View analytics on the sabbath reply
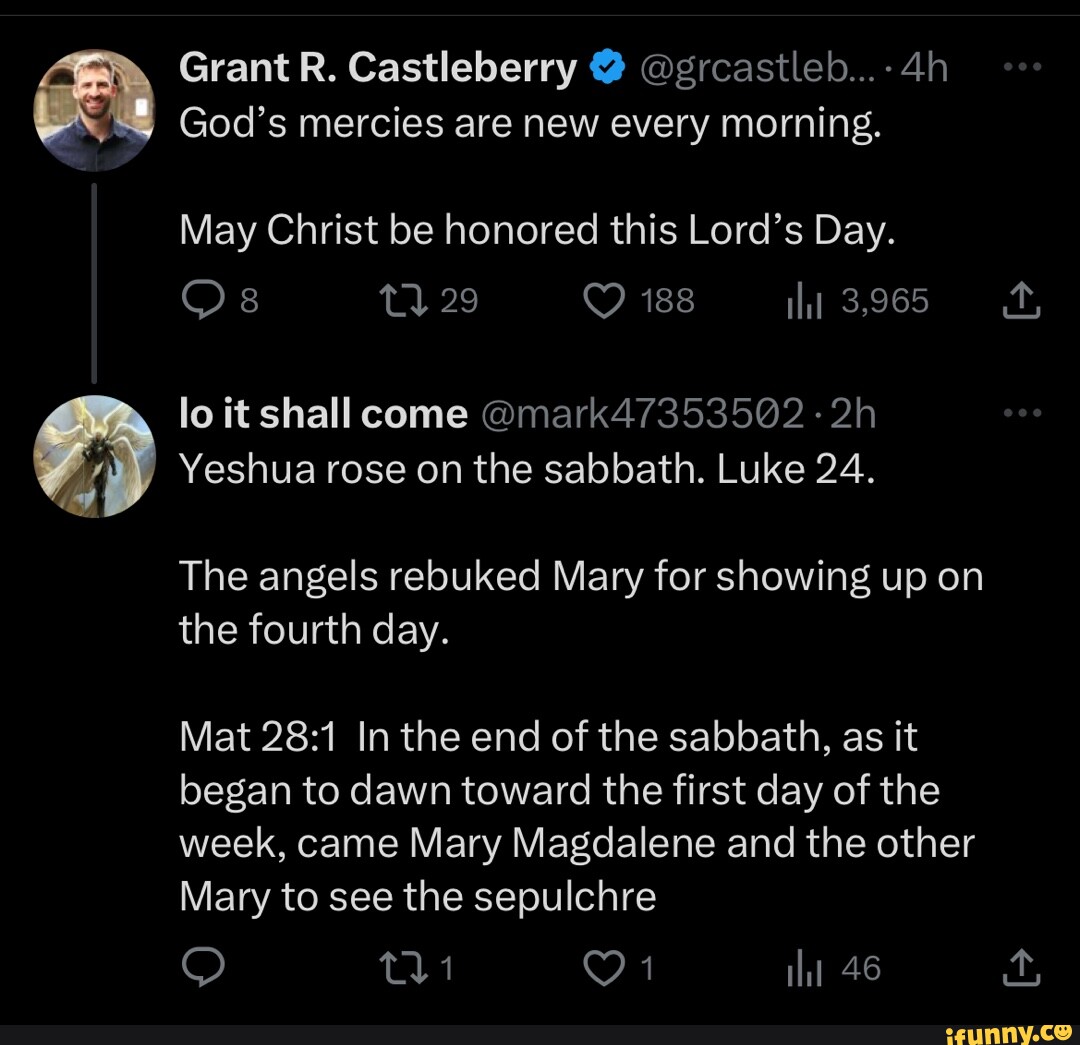Screen dimensions: 1080x1045 tap(825, 967)
